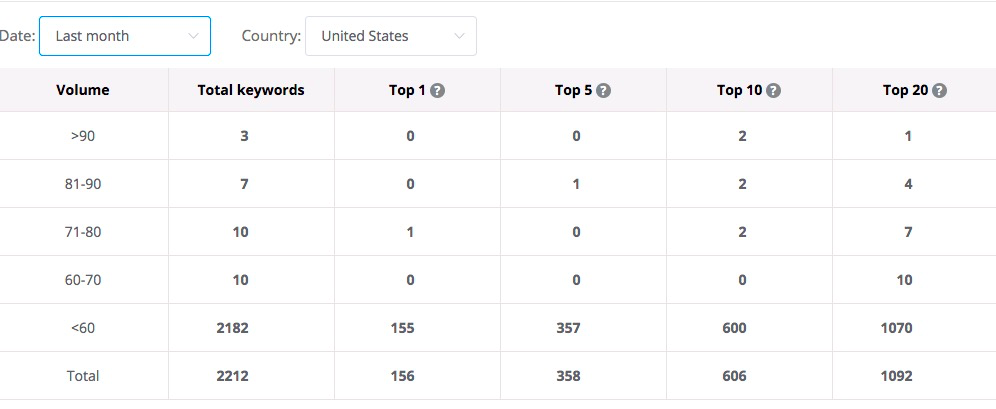Select the 81-90 volume row label
The height and width of the screenshot is (409, 996).
(83, 184)
